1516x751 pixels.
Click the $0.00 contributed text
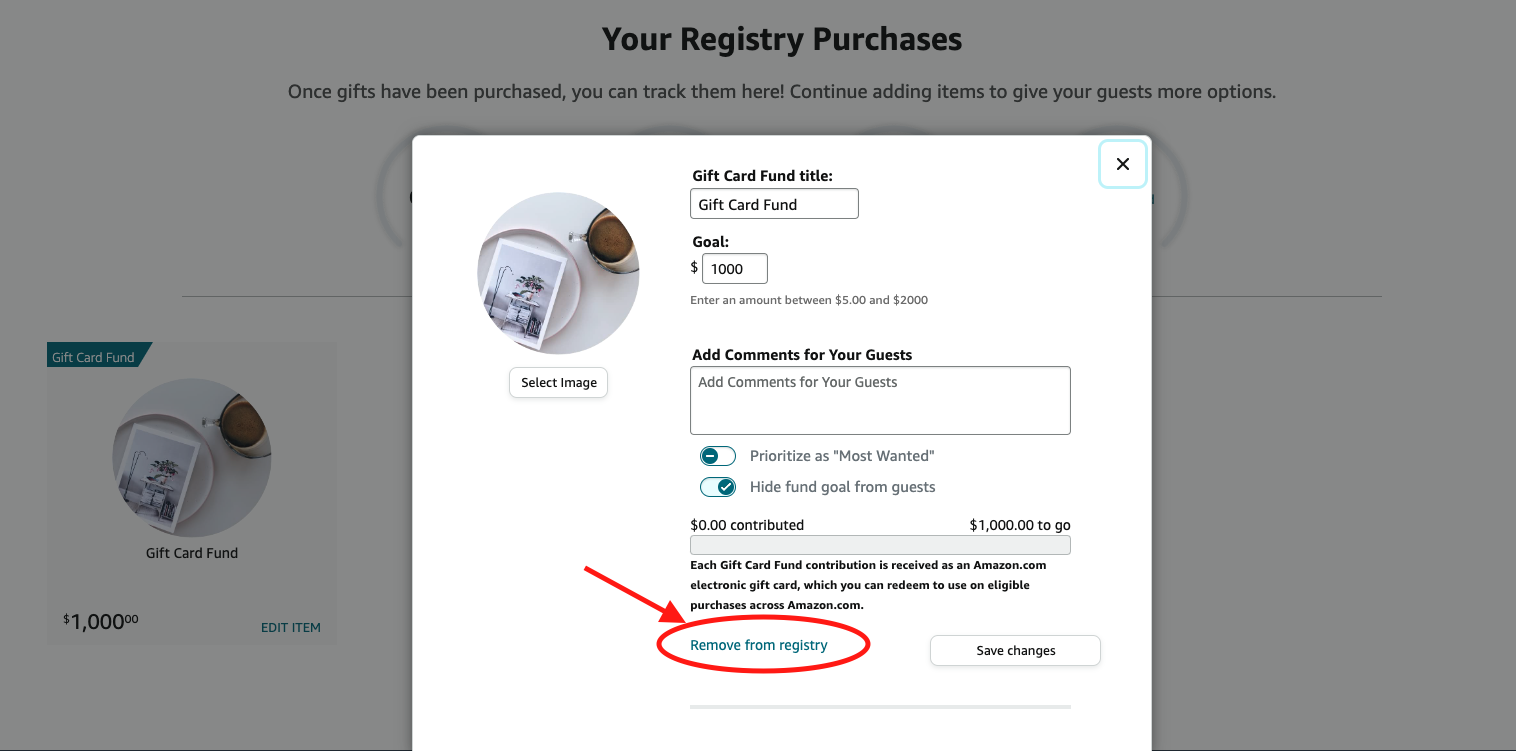pyautogui.click(x=746, y=524)
